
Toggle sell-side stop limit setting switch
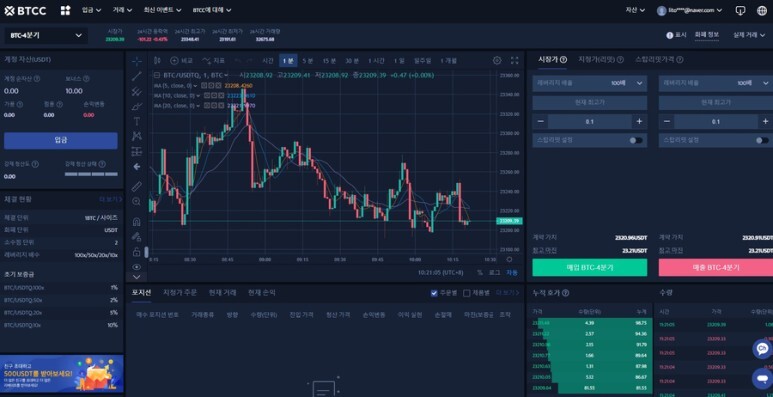[x=762, y=141]
